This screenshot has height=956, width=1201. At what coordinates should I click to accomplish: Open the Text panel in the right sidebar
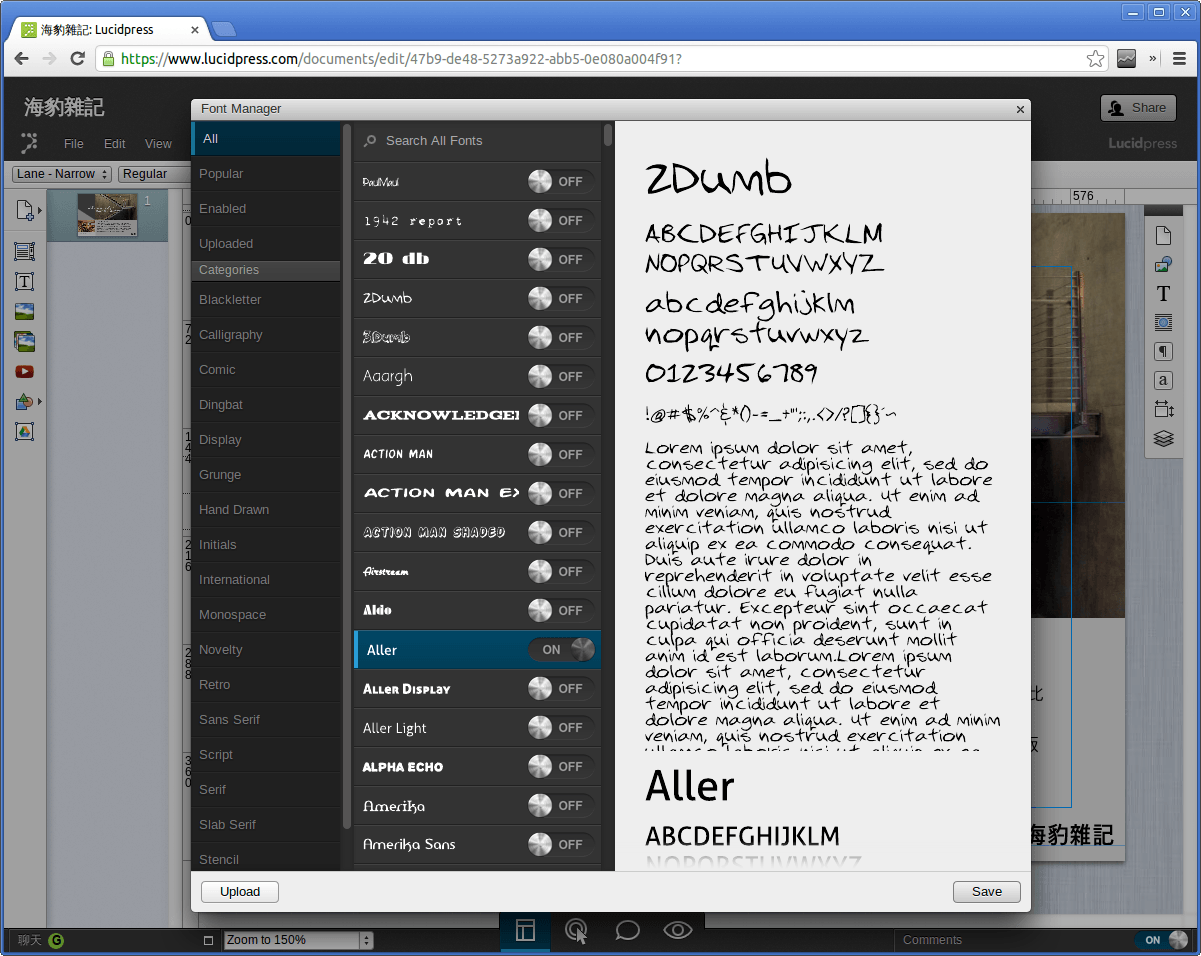[1163, 293]
